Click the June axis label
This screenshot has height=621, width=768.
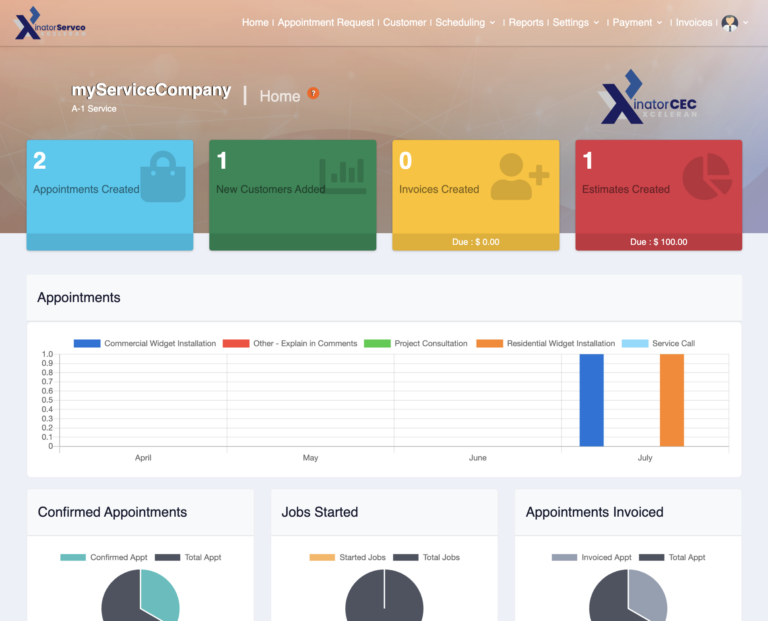pos(478,457)
